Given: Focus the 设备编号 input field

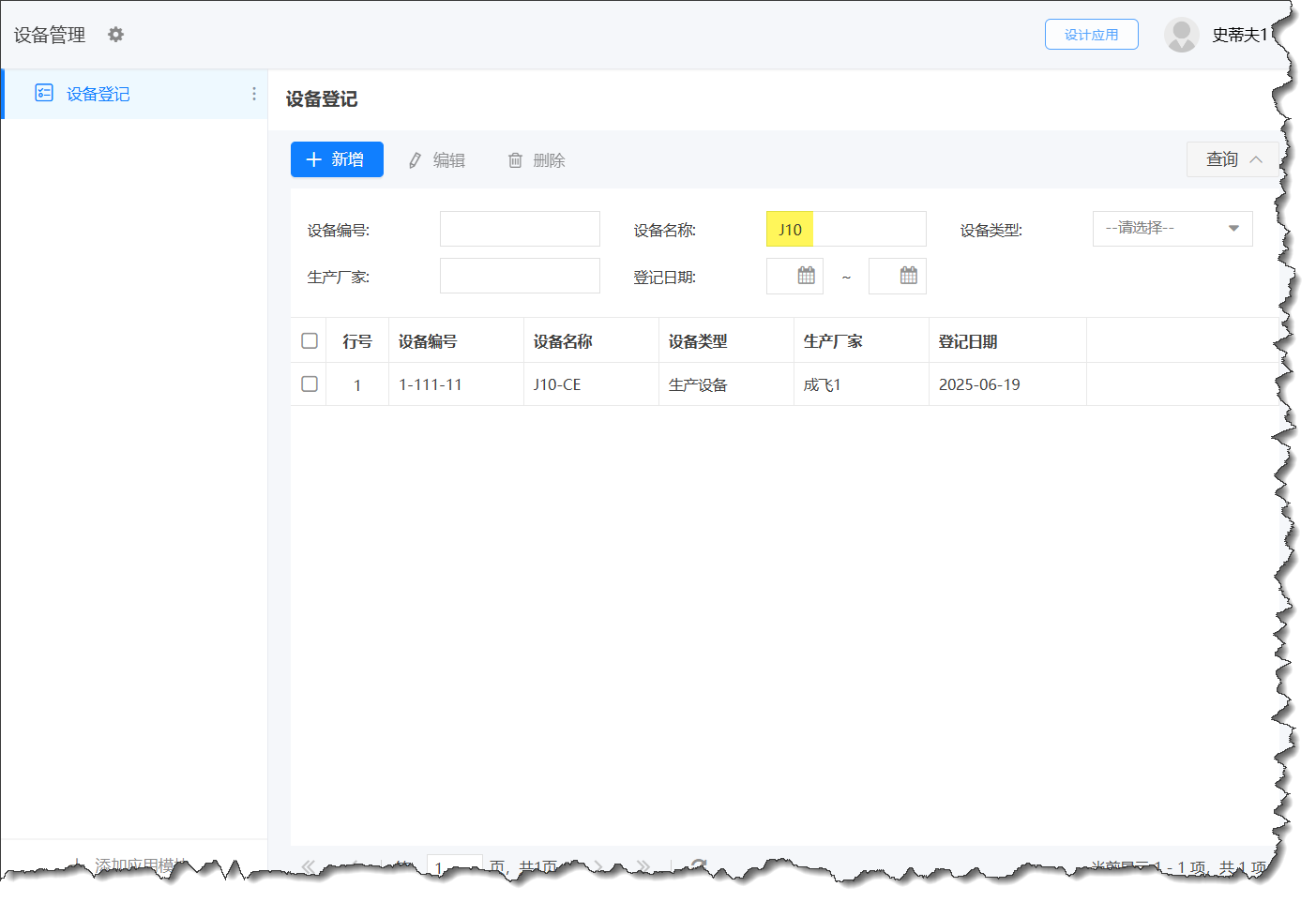Looking at the screenshot, I should coord(520,229).
